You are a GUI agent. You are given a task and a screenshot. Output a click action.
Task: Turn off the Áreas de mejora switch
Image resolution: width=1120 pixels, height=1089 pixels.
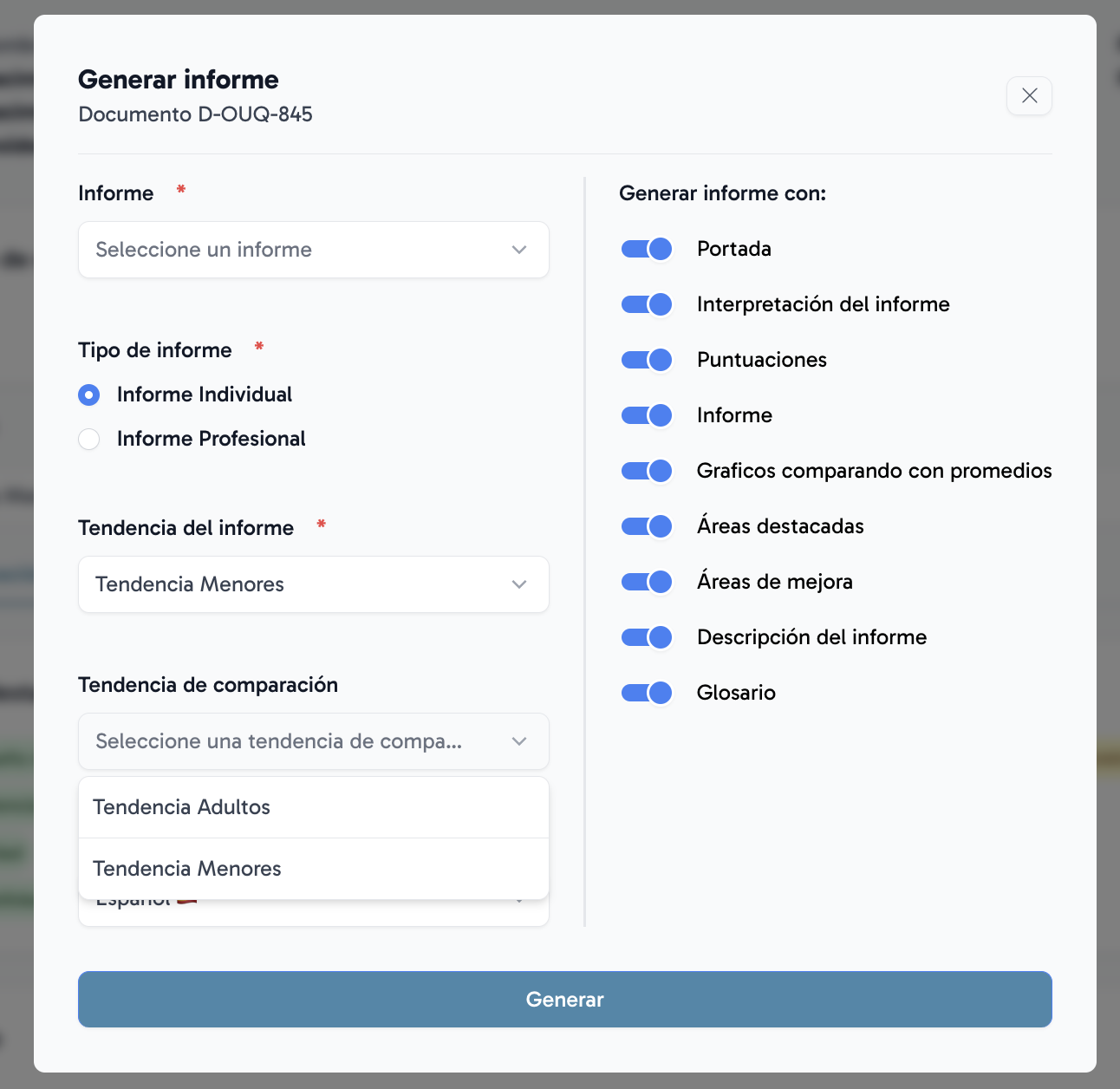coord(647,582)
